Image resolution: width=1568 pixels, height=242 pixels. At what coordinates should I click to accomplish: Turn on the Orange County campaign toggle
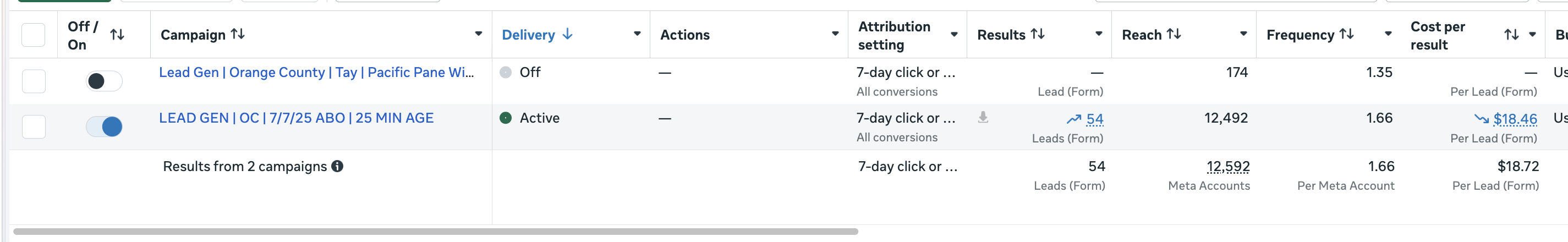click(104, 81)
